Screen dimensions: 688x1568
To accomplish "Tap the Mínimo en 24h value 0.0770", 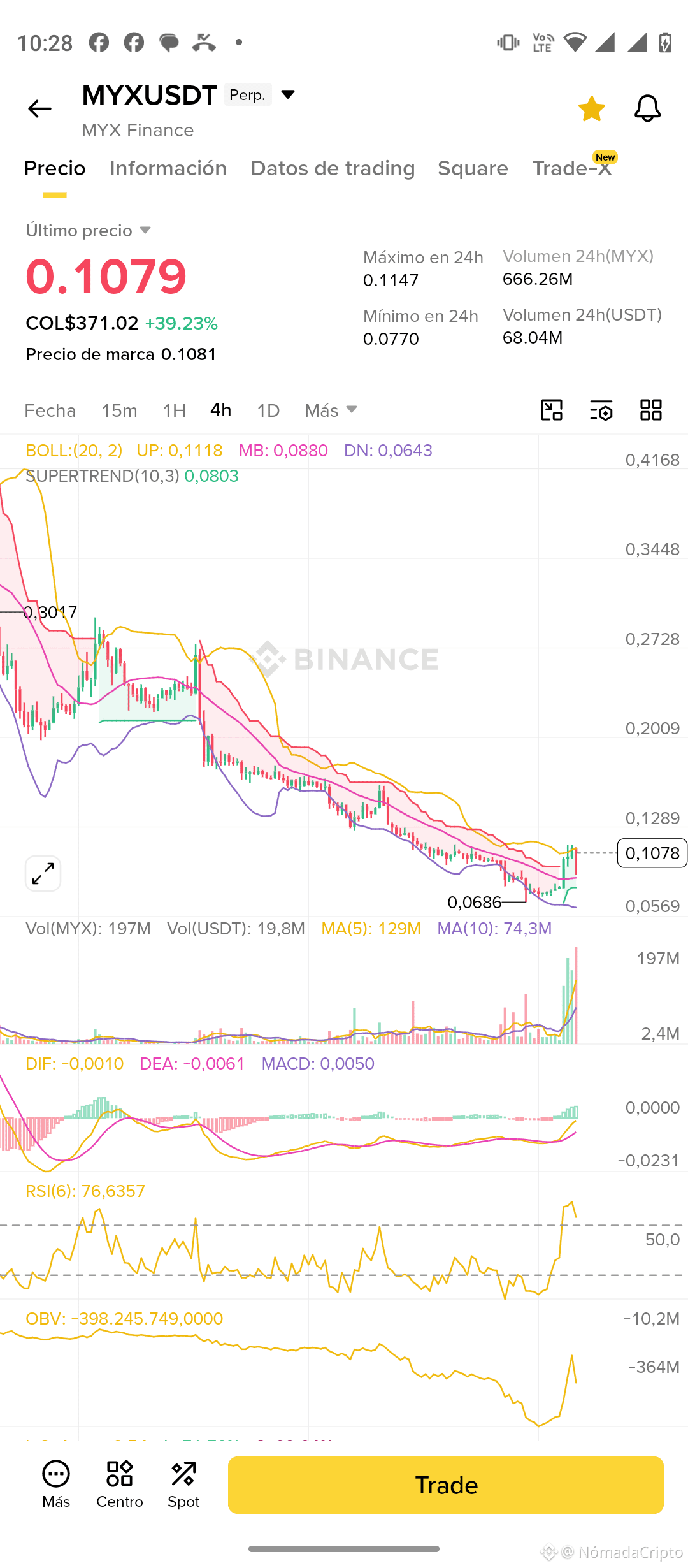I will tap(391, 339).
